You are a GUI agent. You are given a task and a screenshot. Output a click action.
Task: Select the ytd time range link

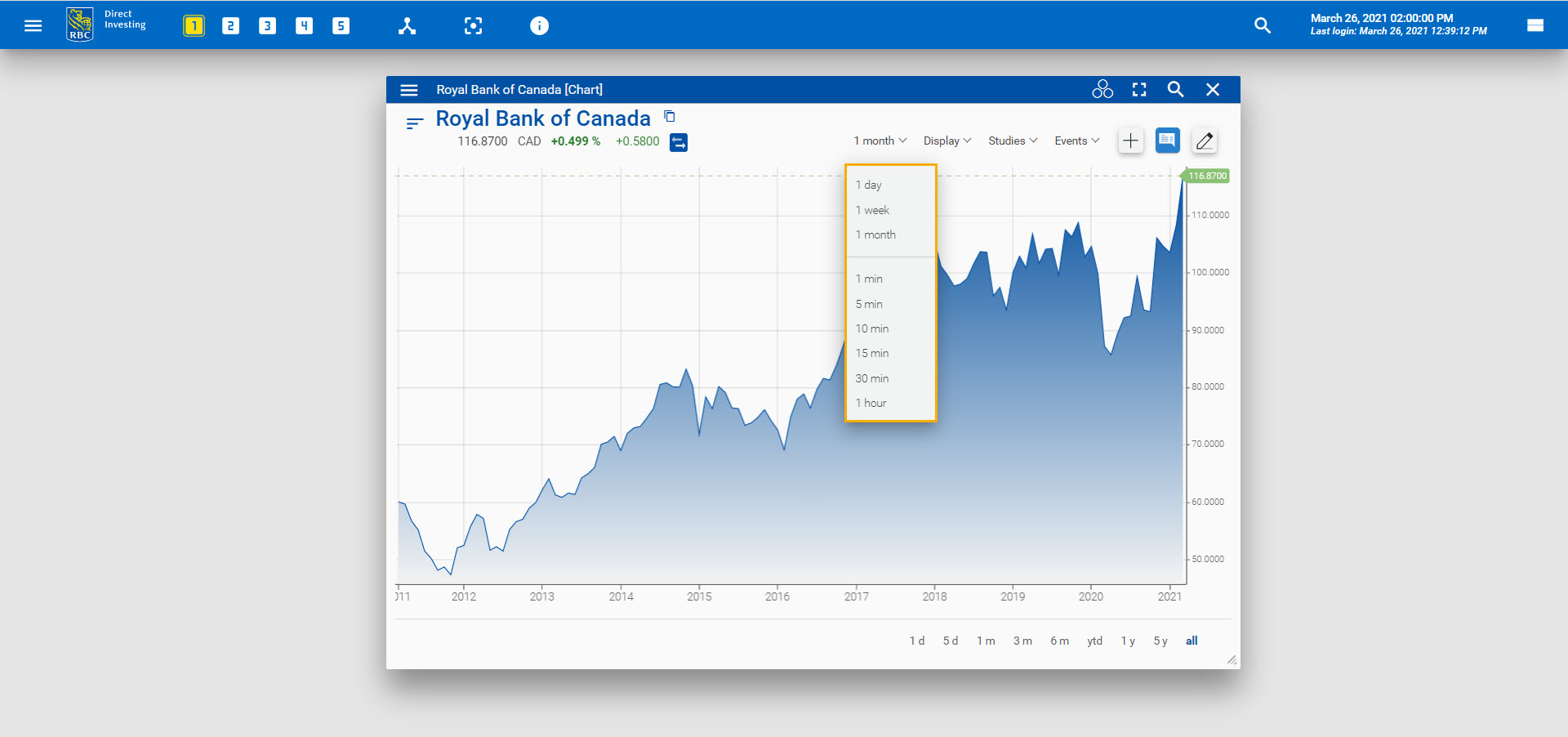point(1094,641)
